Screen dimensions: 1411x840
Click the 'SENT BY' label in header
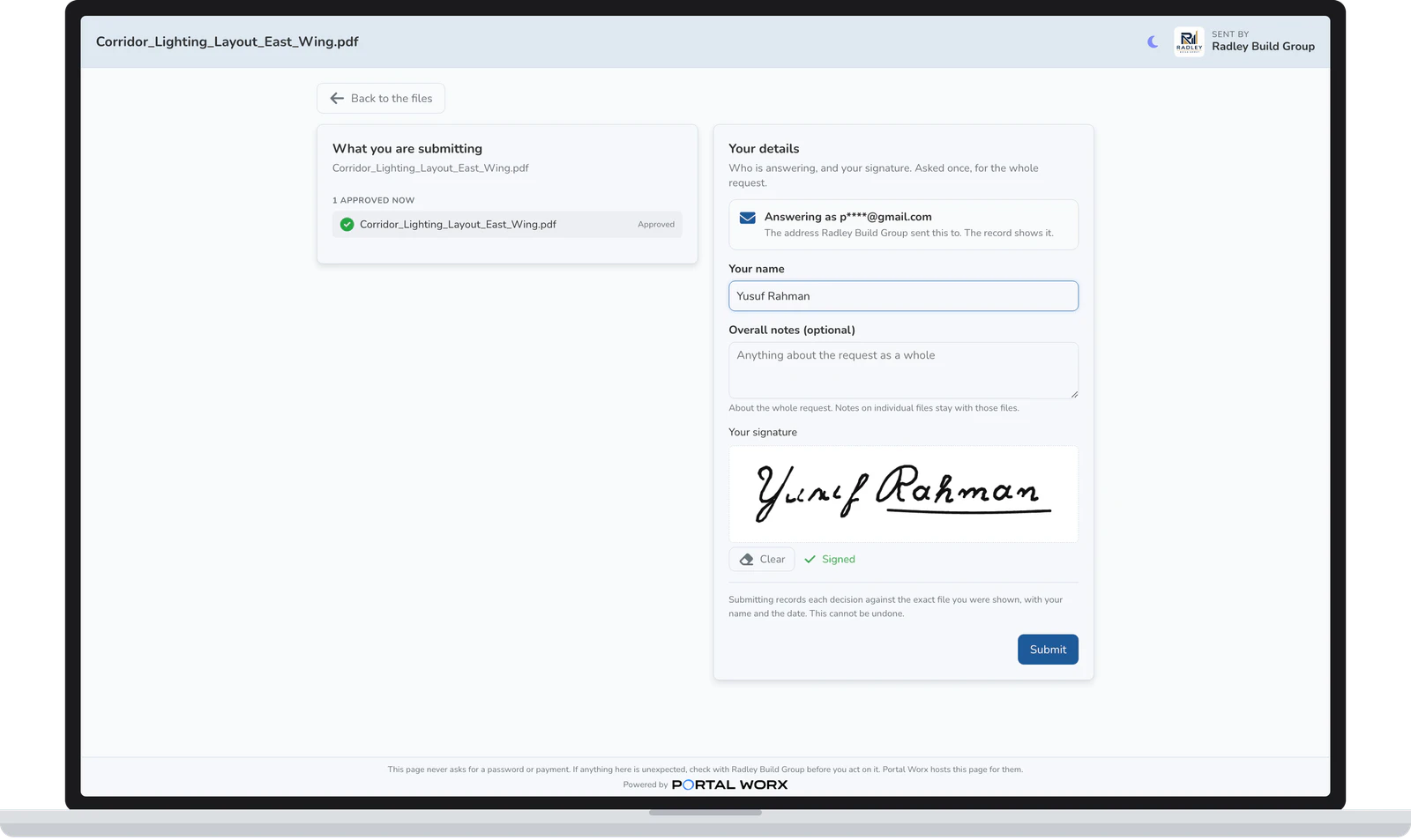1230,34
